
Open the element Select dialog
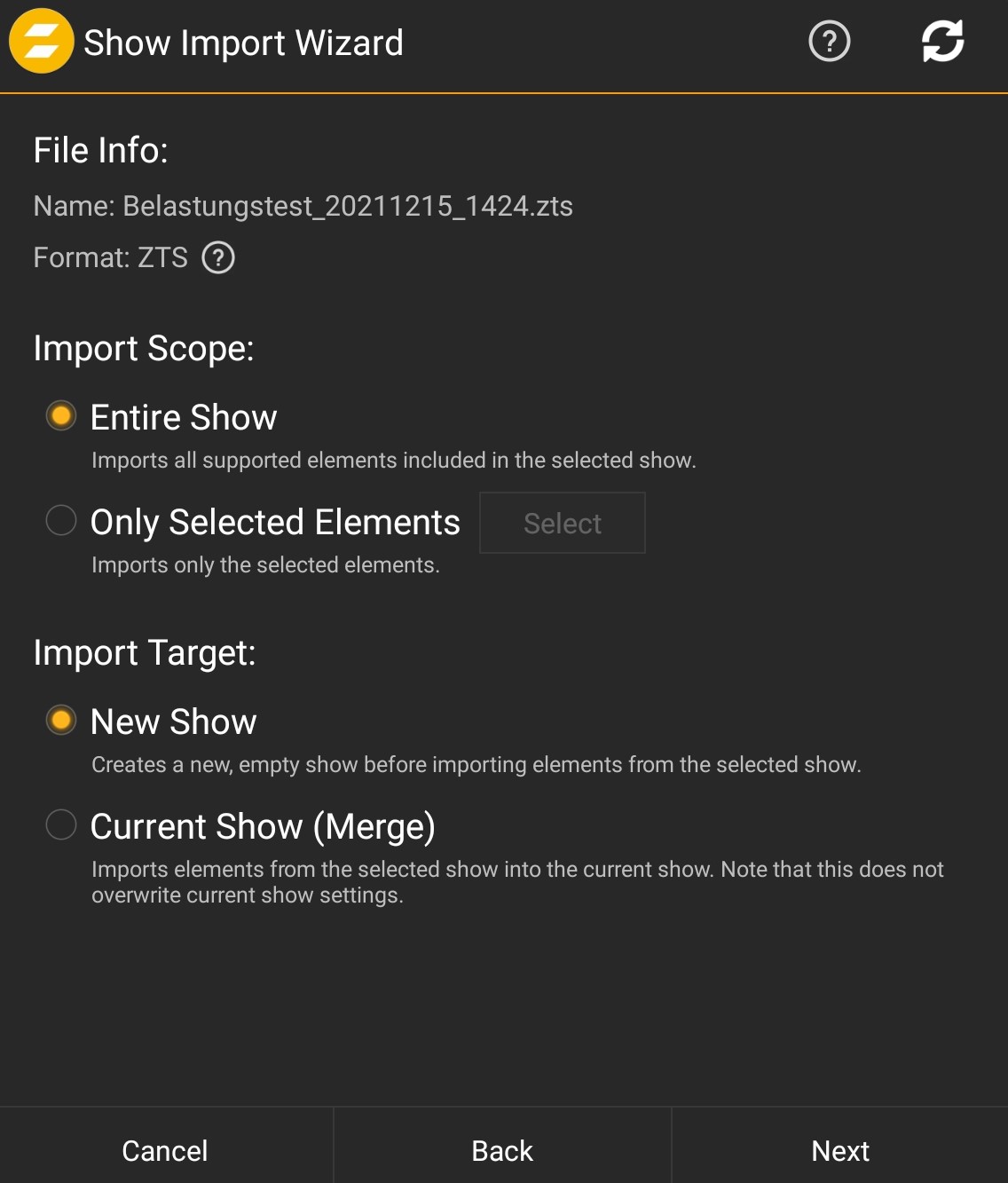point(562,523)
